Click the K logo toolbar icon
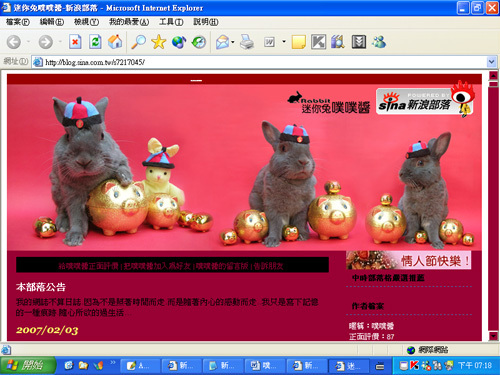The height and width of the screenshot is (375, 500). coord(318,42)
